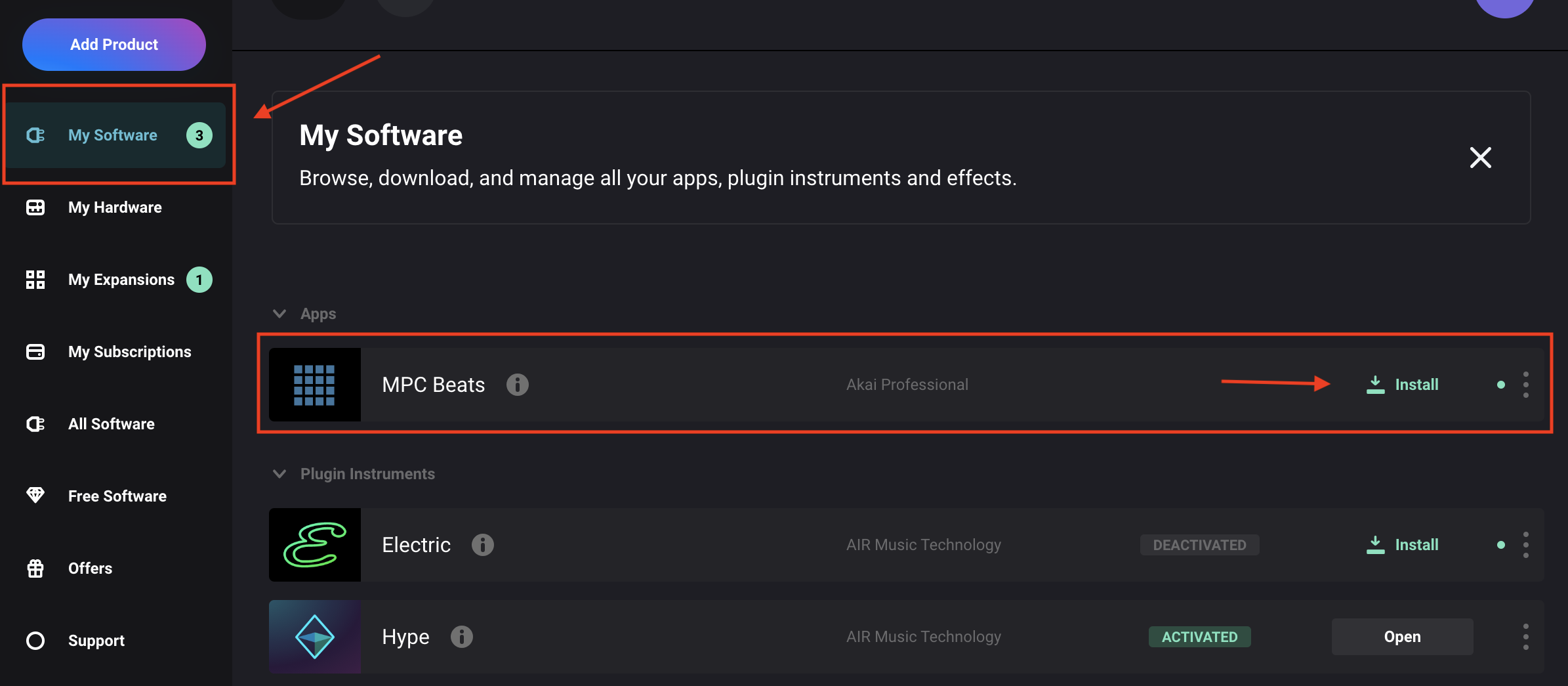Open My Software in the sidebar
The height and width of the screenshot is (686, 1568).
(115, 135)
